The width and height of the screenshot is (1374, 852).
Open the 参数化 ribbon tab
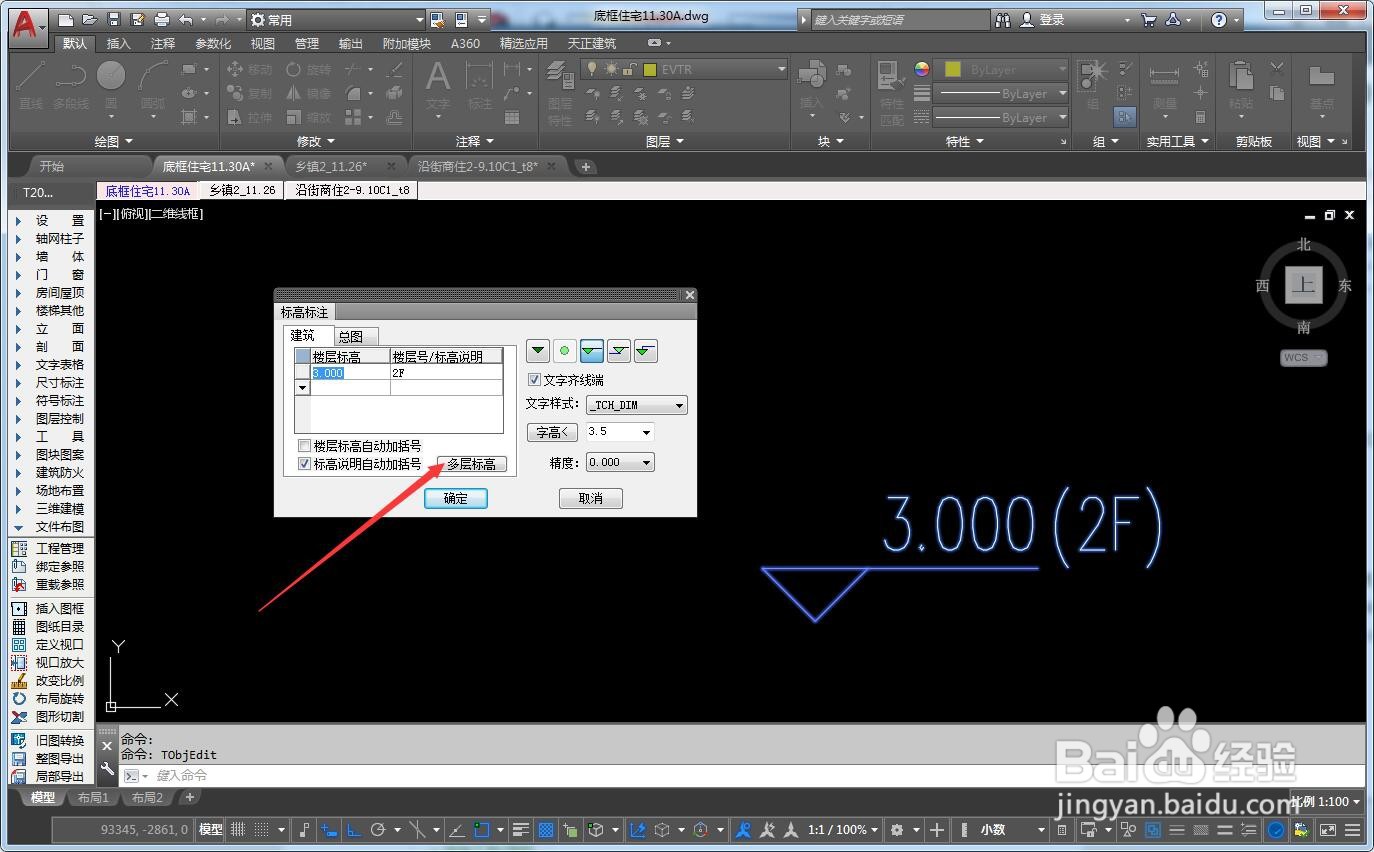[x=213, y=43]
